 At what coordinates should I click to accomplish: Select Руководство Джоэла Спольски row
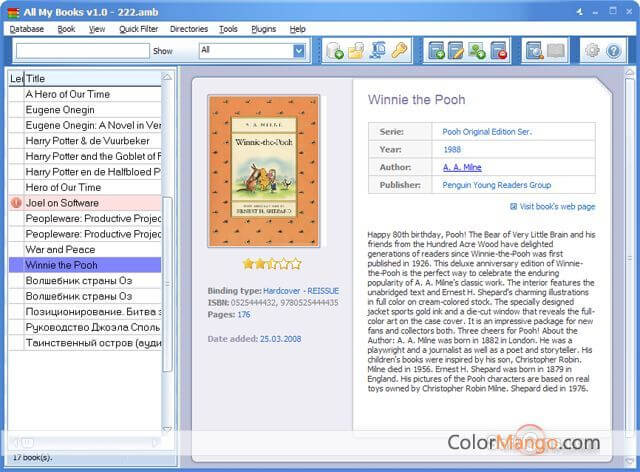tap(85, 327)
